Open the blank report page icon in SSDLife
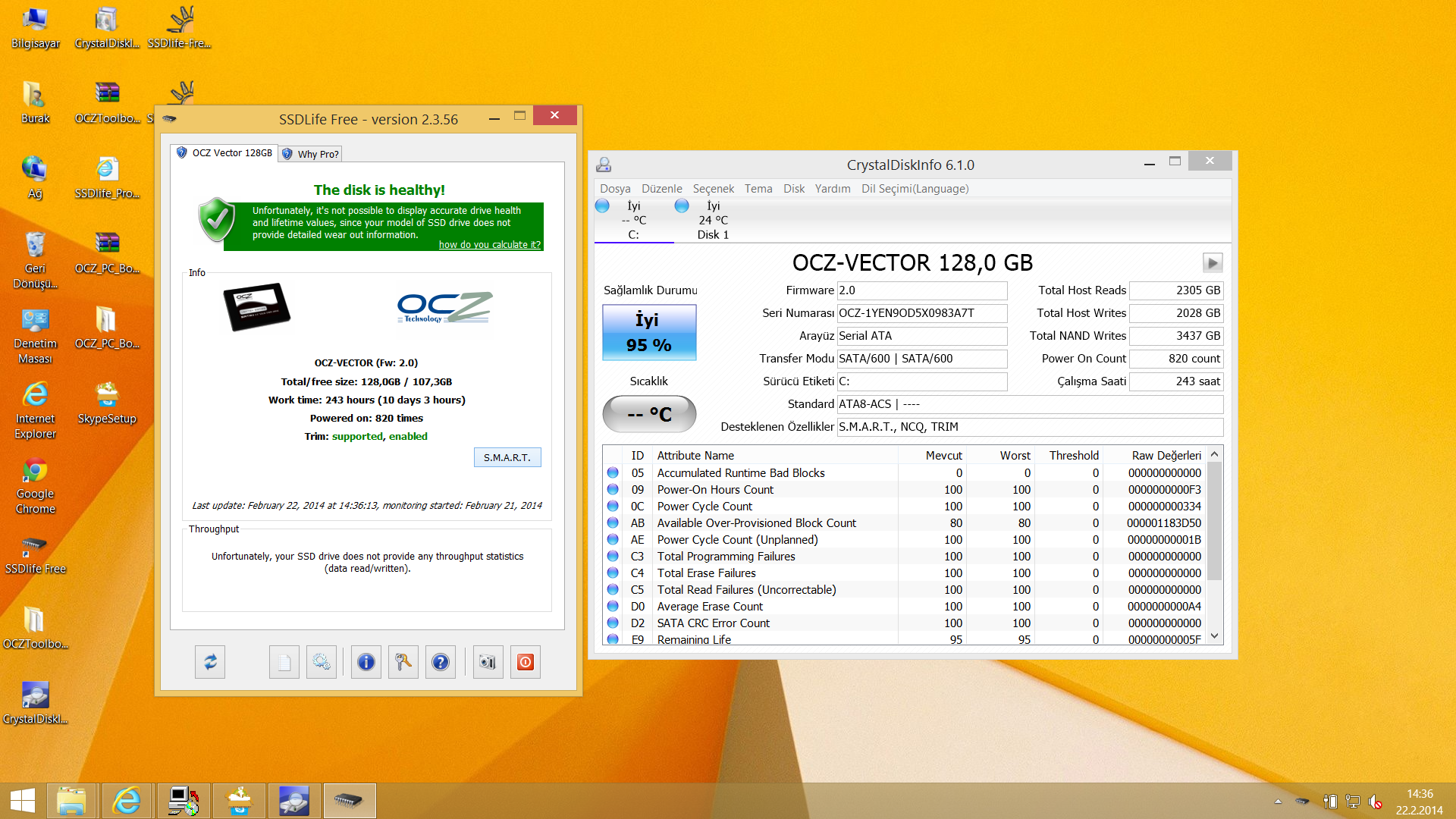This screenshot has height=819, width=1456. (x=284, y=662)
